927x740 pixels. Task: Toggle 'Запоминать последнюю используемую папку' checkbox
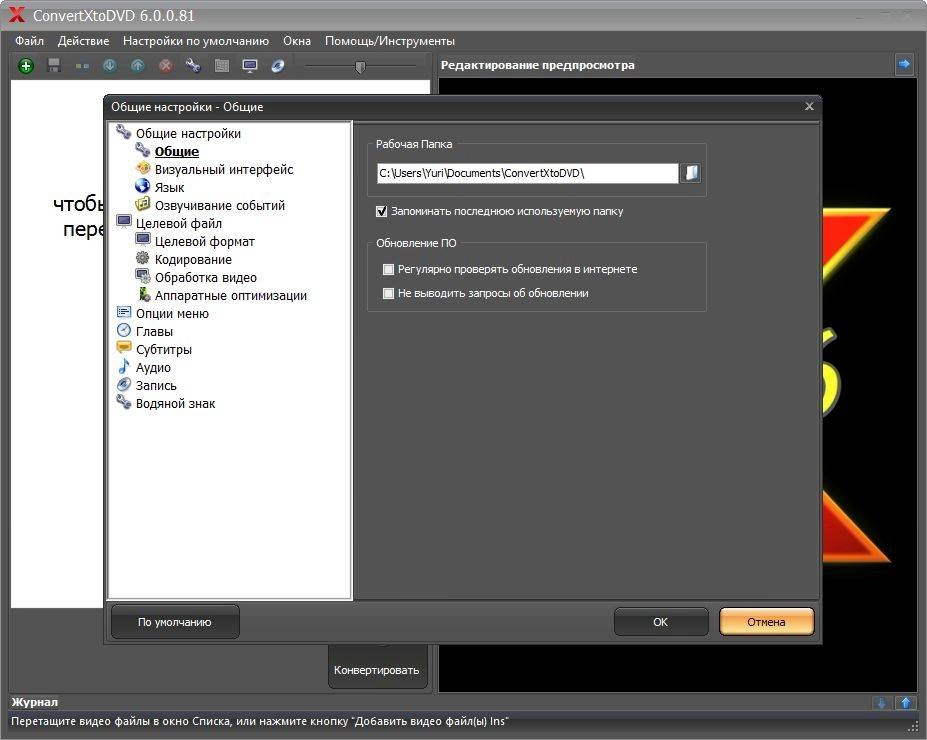point(382,211)
